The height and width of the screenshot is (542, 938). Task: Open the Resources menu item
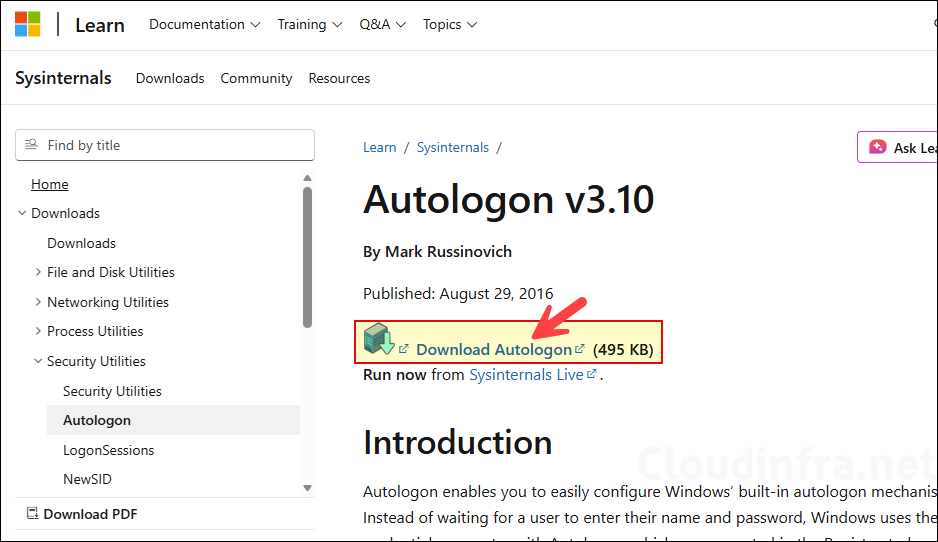[x=339, y=78]
